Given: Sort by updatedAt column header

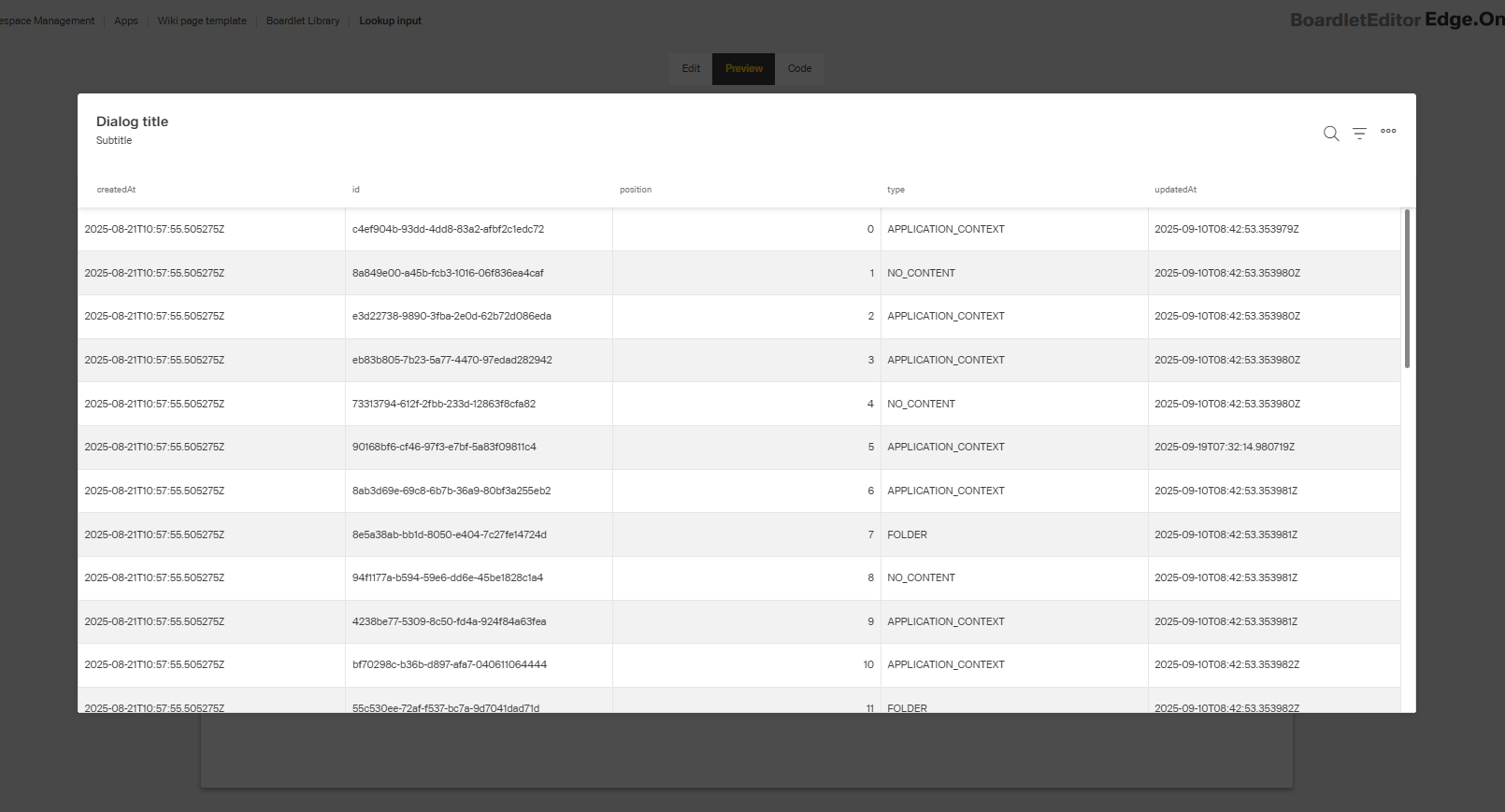Looking at the screenshot, I should pos(1175,190).
